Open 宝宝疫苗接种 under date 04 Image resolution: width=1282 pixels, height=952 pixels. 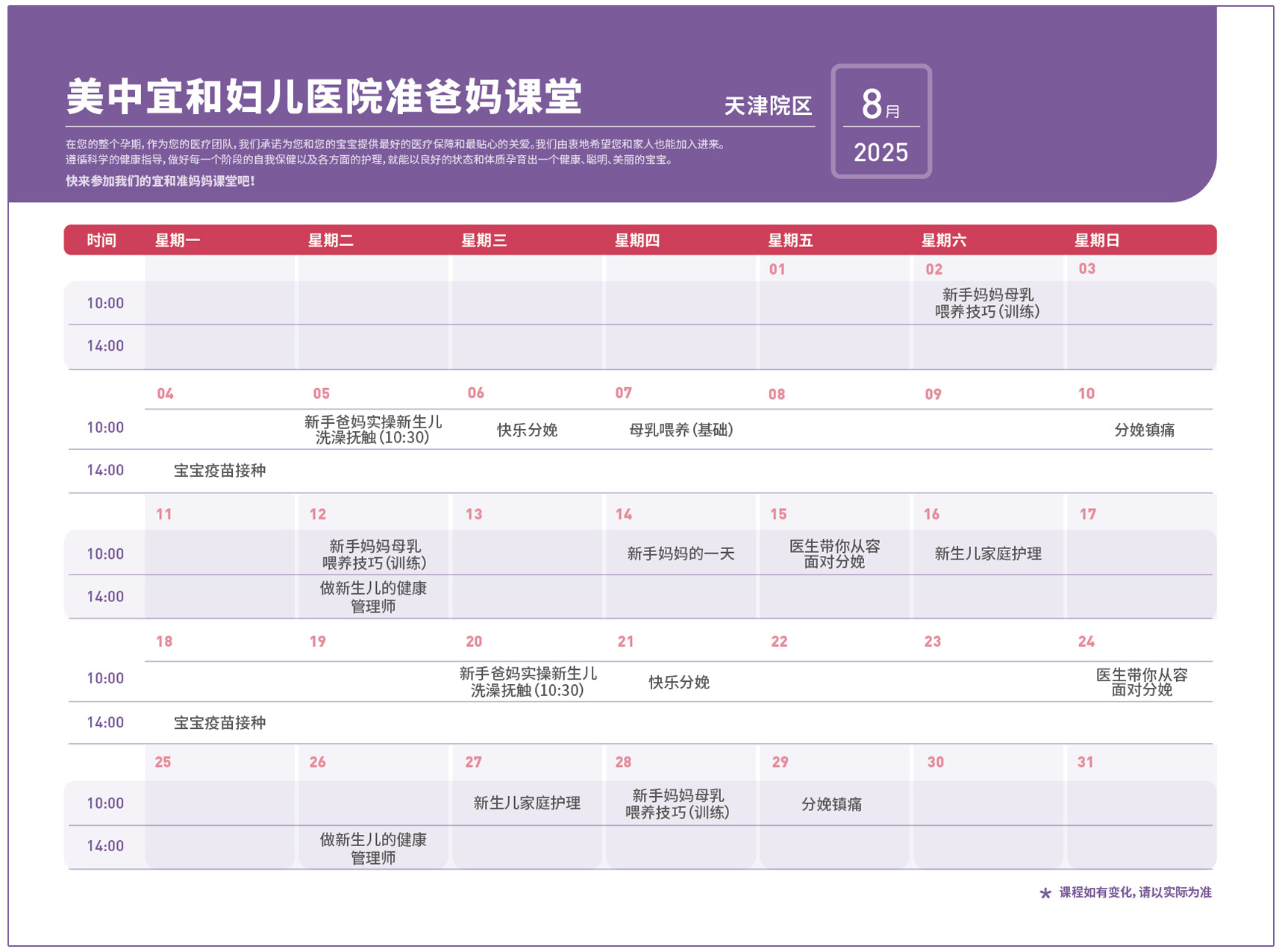point(219,471)
